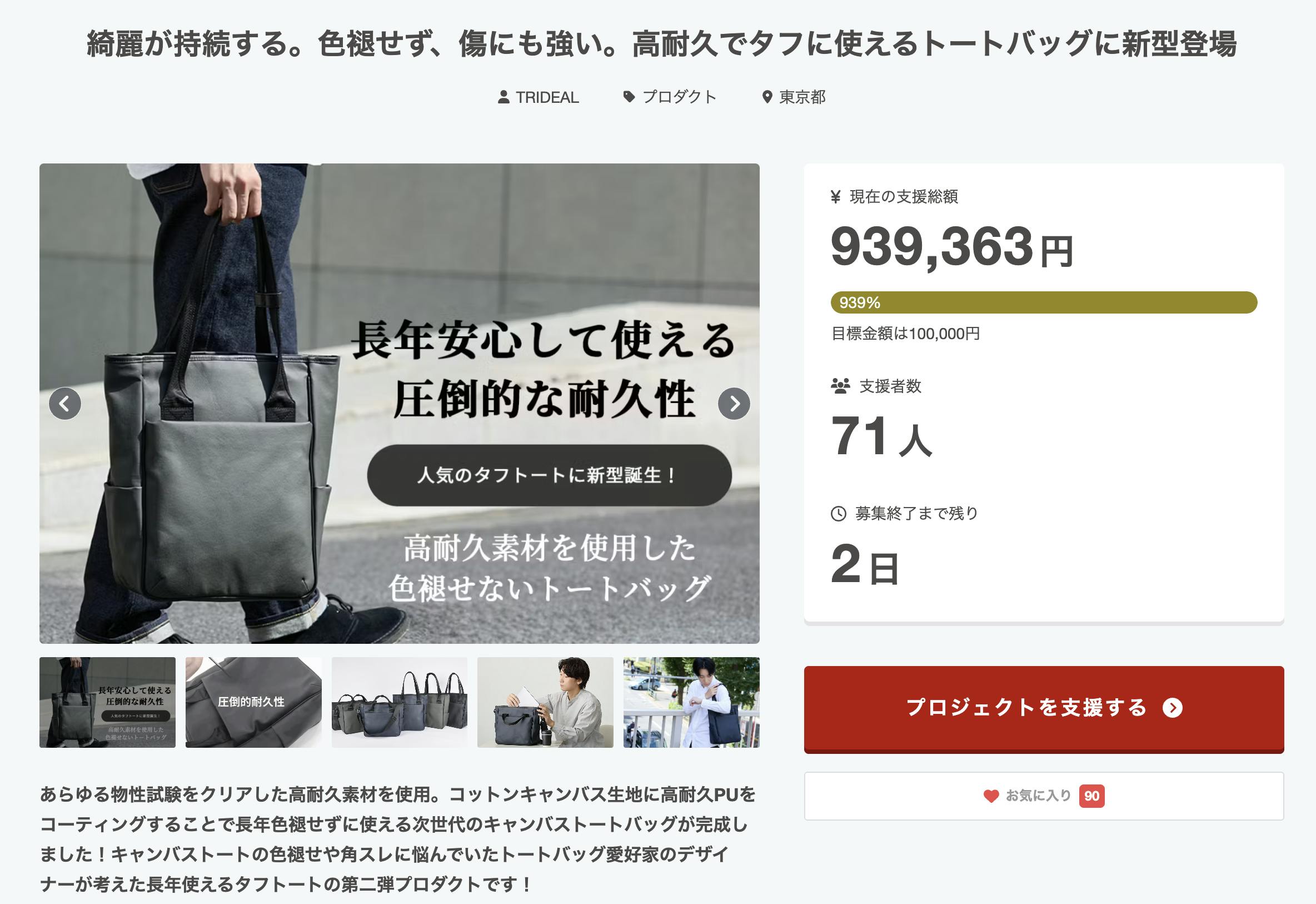Screen dimensions: 1316x904
Task: Click the previous image arrow on the carousel
Action: [x=64, y=404]
